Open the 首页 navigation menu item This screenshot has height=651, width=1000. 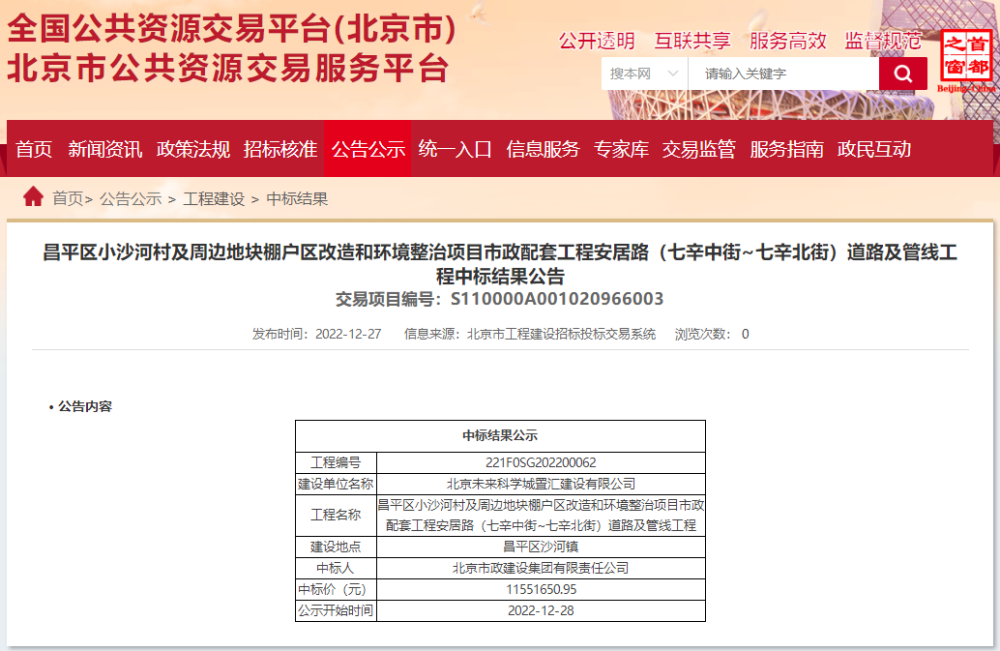click(x=34, y=149)
